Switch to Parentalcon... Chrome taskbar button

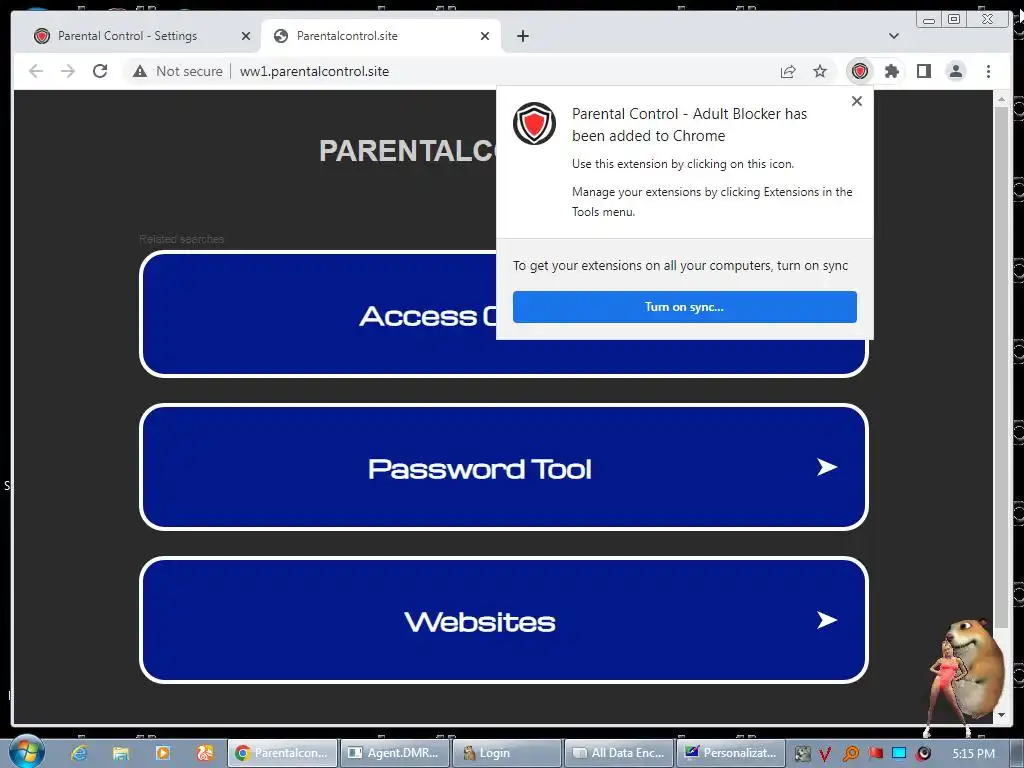point(282,753)
